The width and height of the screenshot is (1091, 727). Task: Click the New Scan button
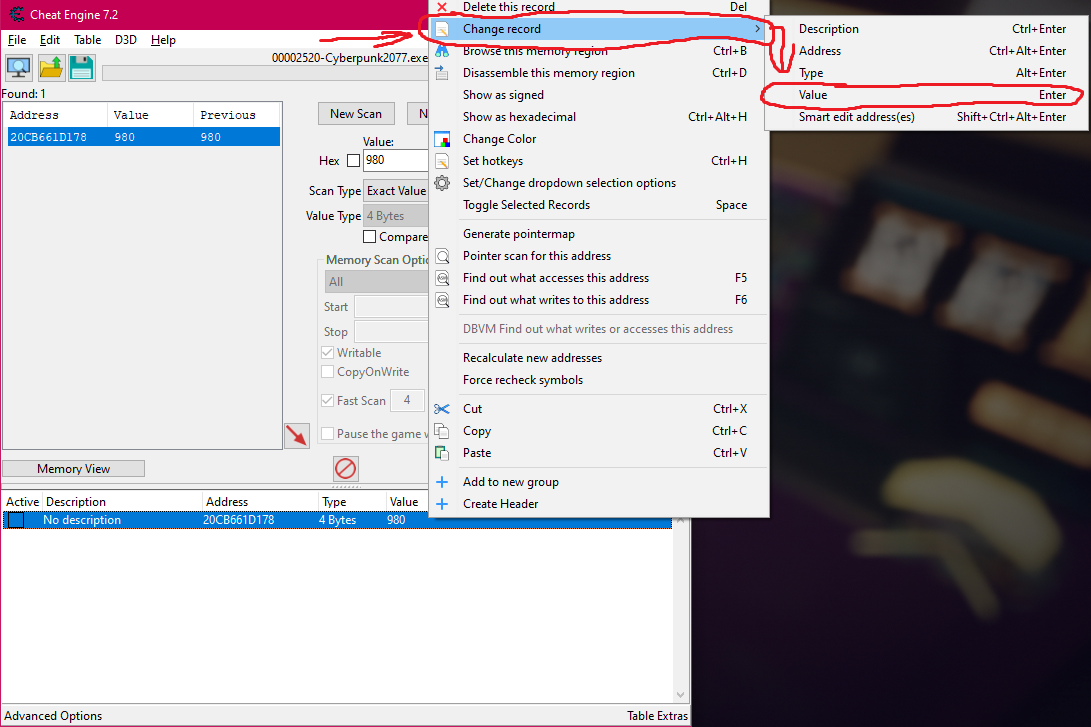point(356,113)
